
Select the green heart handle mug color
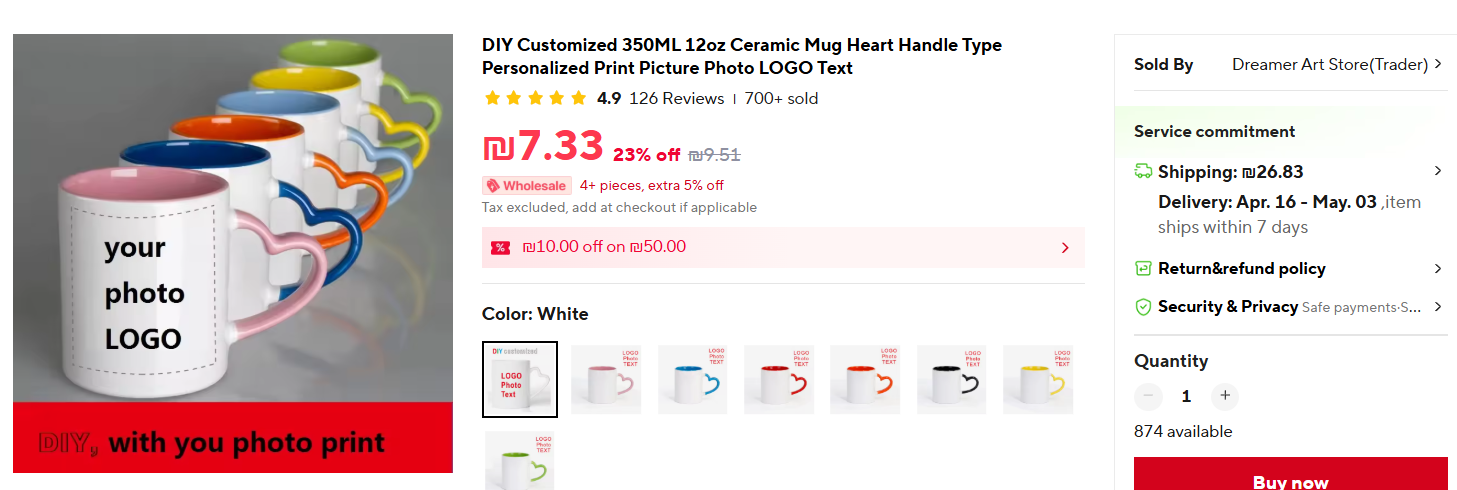[520, 461]
